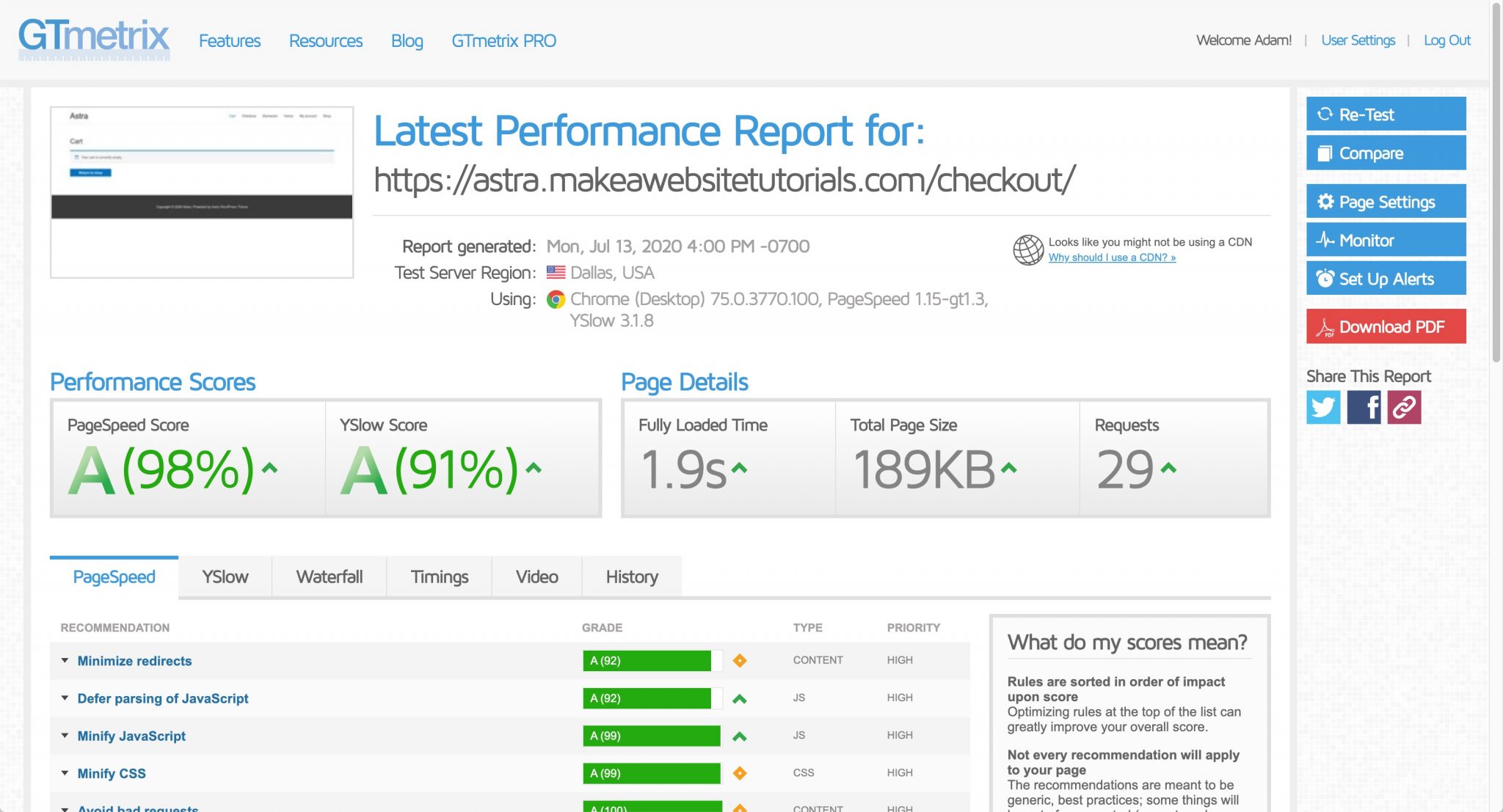
Task: Open the Minify CSS link
Action: 112,773
